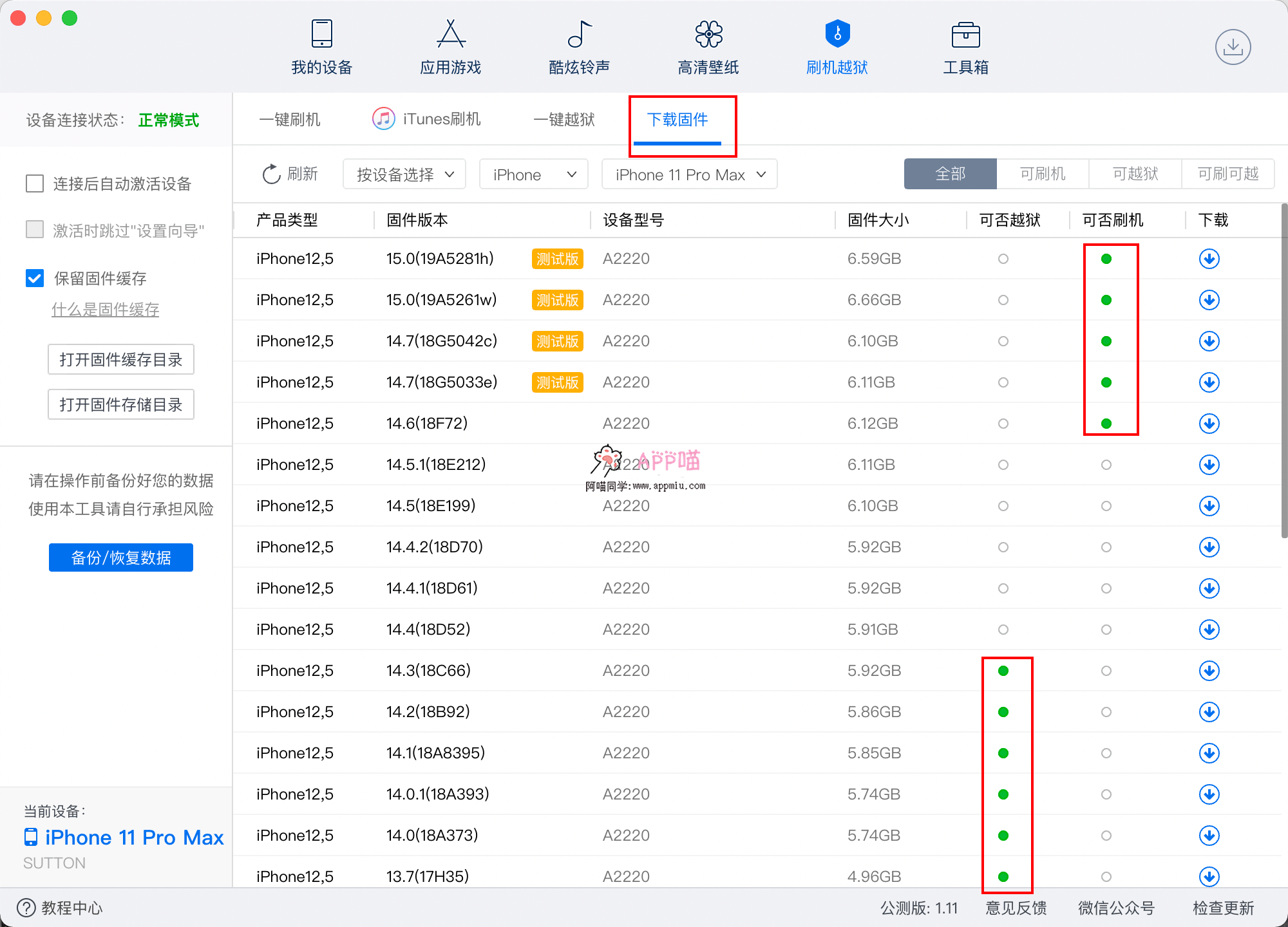The image size is (1288, 927).
Task: Switch to 一键刷机 tab
Action: point(290,120)
